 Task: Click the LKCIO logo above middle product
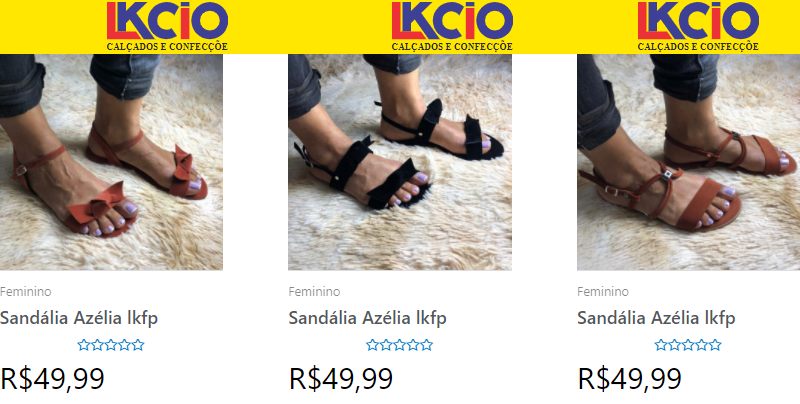click(452, 27)
